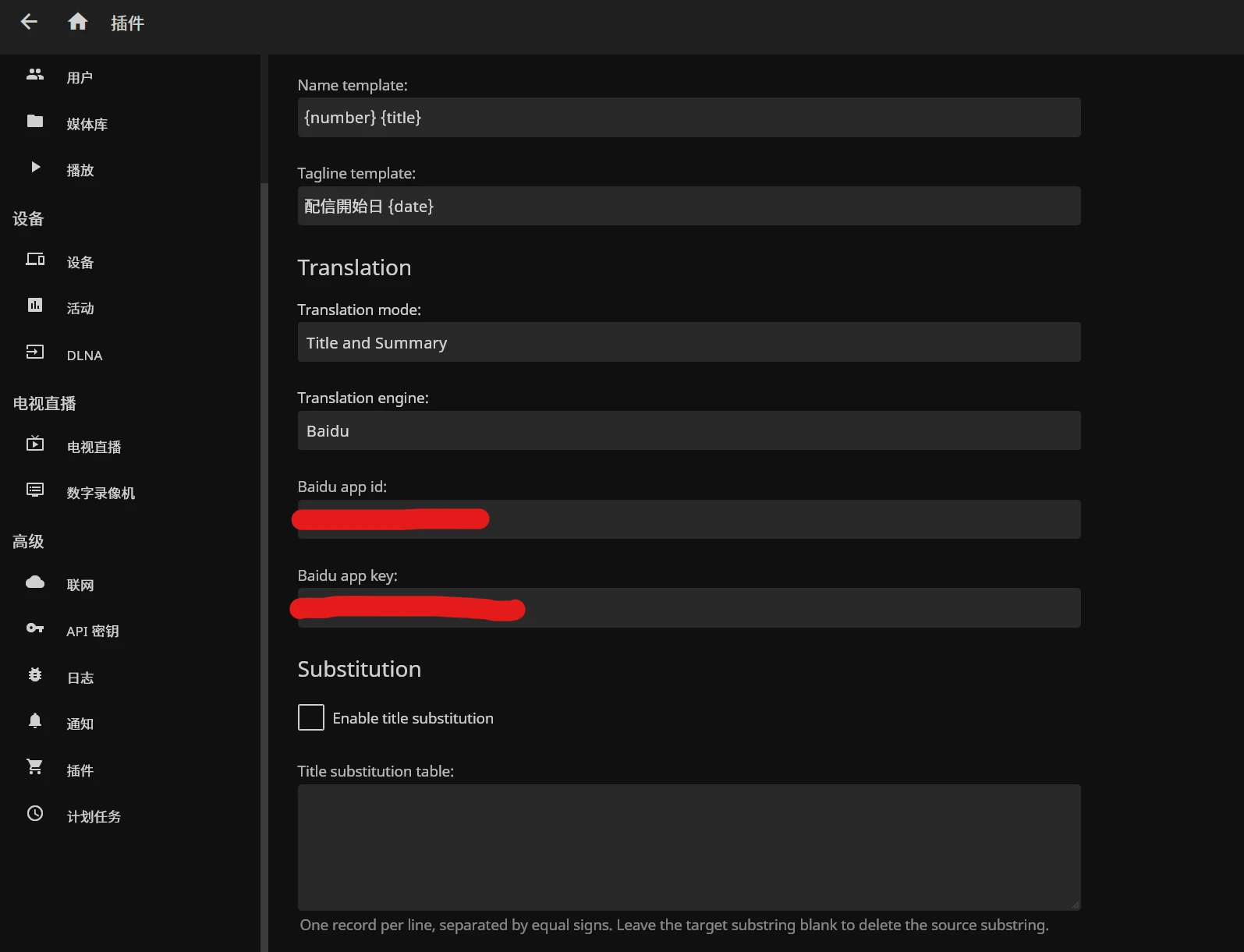Click the Name template input field

click(x=688, y=118)
